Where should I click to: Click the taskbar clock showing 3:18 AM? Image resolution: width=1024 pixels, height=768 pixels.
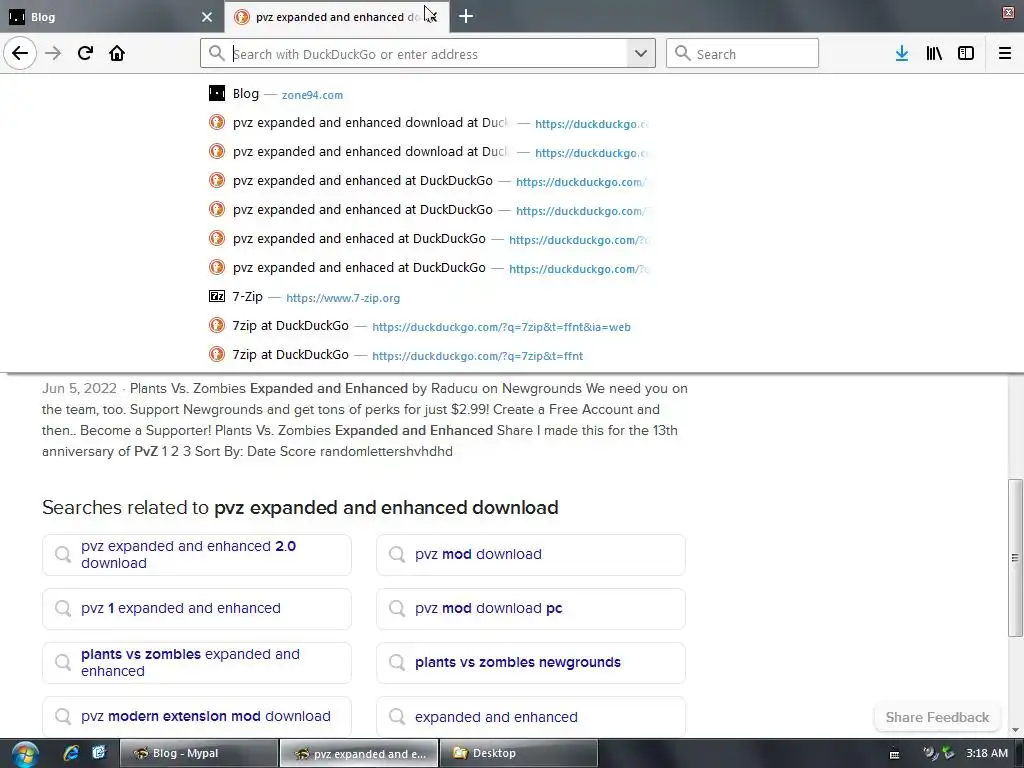pos(987,753)
